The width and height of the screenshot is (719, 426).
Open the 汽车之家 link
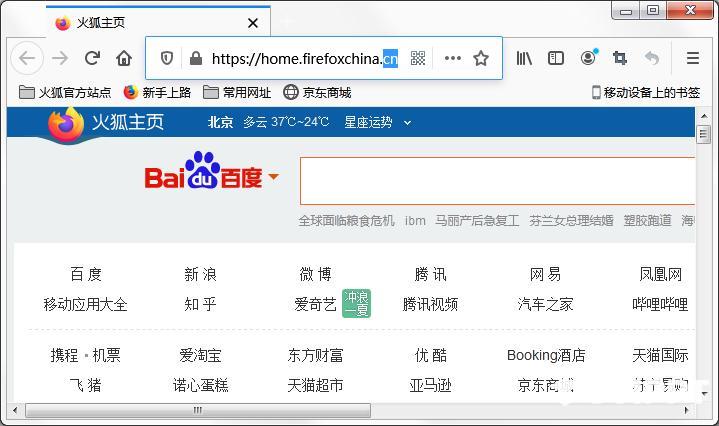[545, 304]
